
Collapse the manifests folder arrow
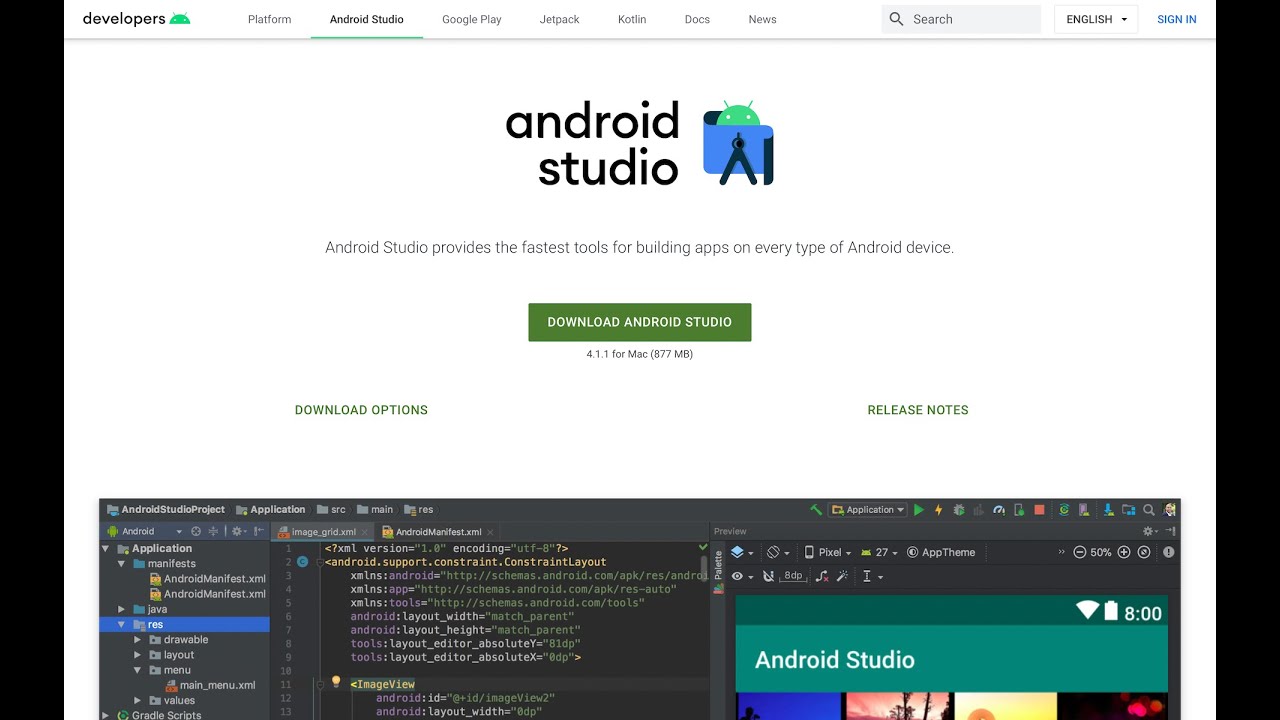coord(122,564)
